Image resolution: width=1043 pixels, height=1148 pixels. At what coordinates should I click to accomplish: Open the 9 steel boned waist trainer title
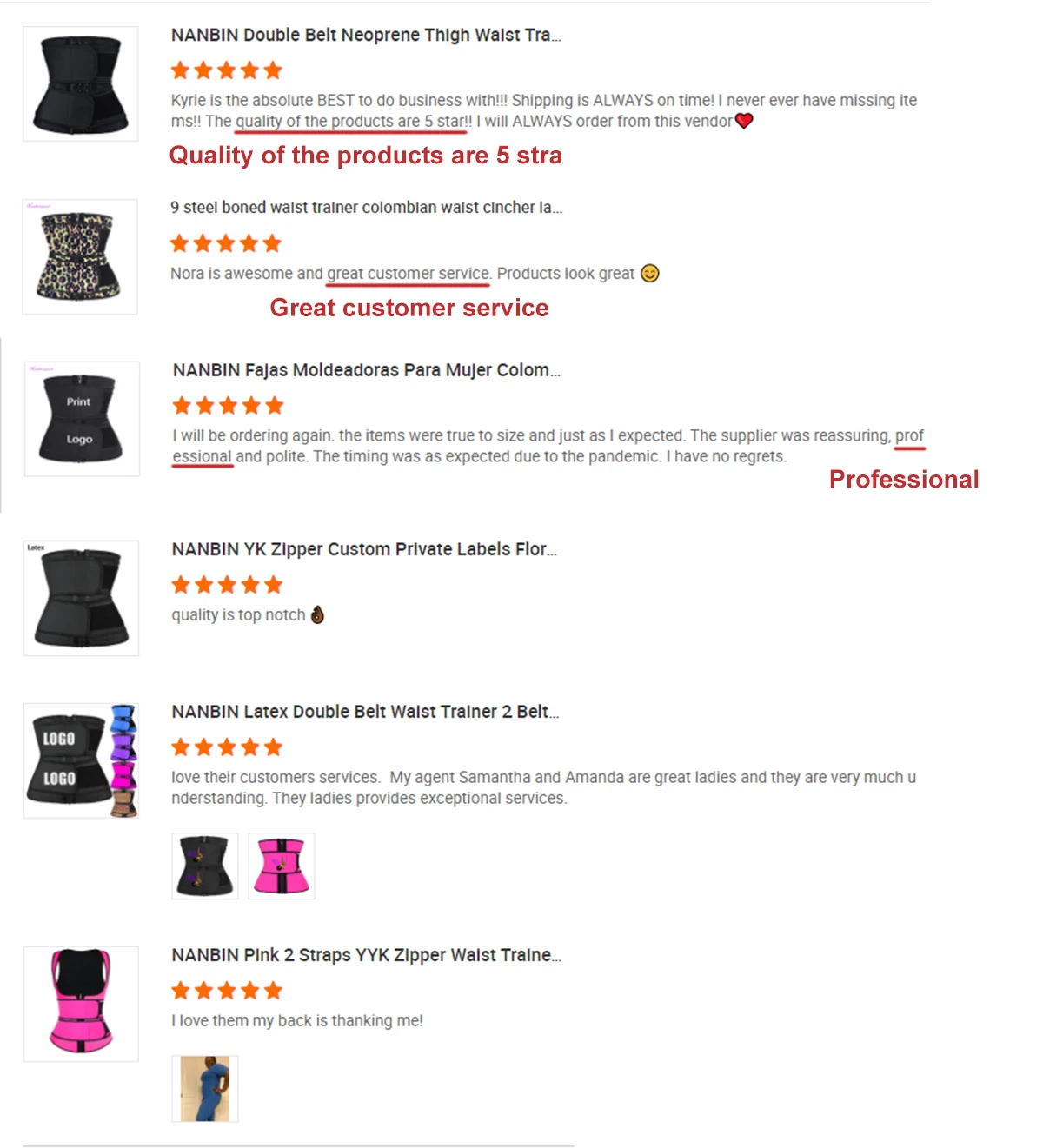pyautogui.click(x=366, y=208)
